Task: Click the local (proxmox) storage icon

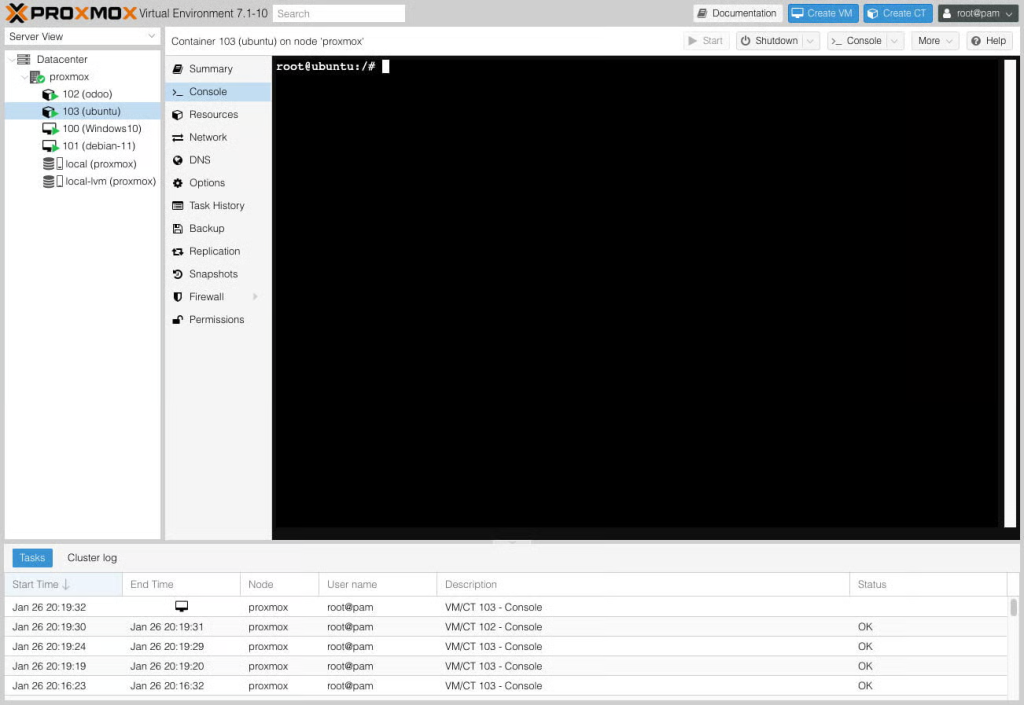Action: point(53,164)
